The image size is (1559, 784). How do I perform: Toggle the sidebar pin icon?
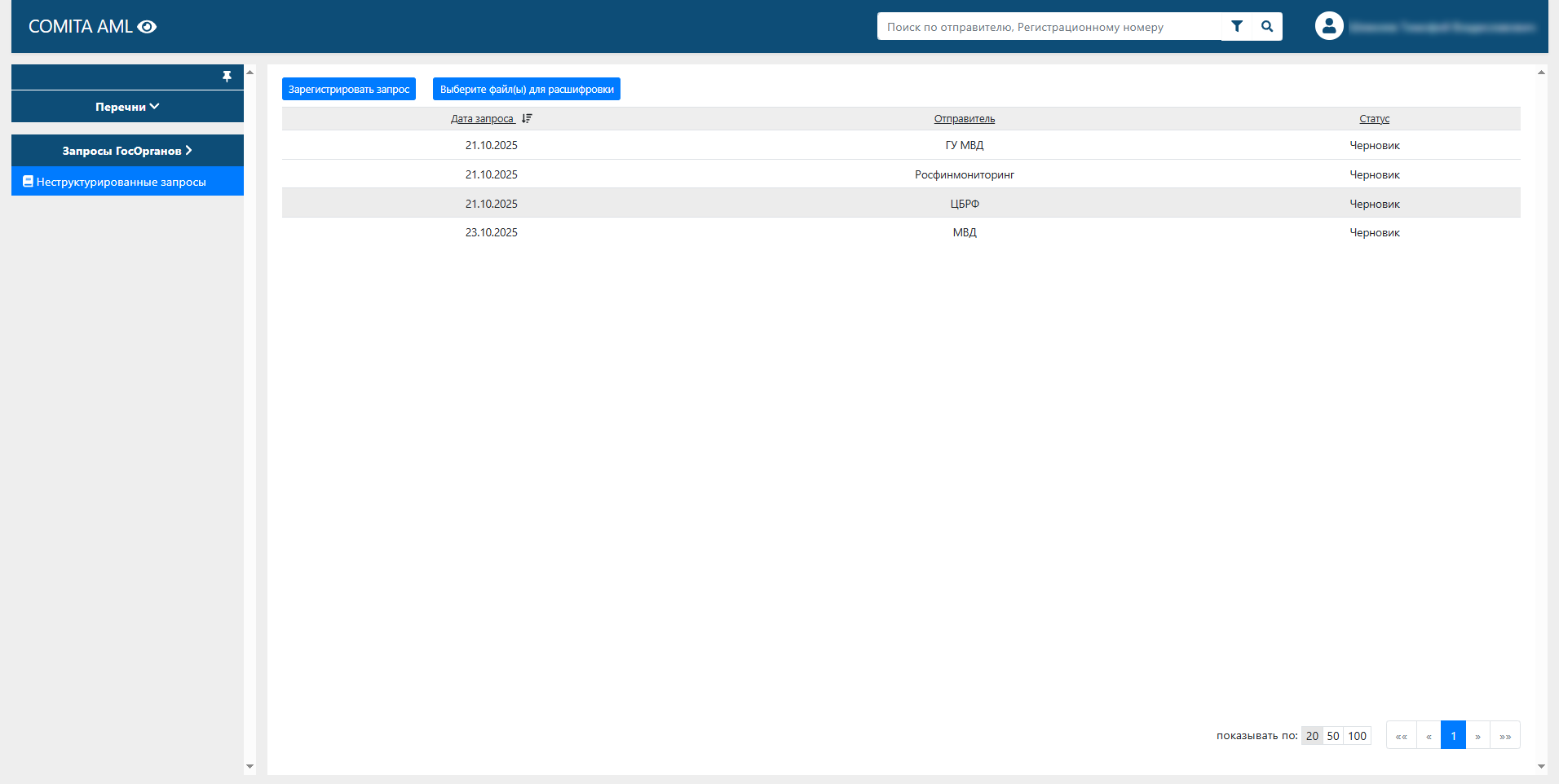click(227, 77)
